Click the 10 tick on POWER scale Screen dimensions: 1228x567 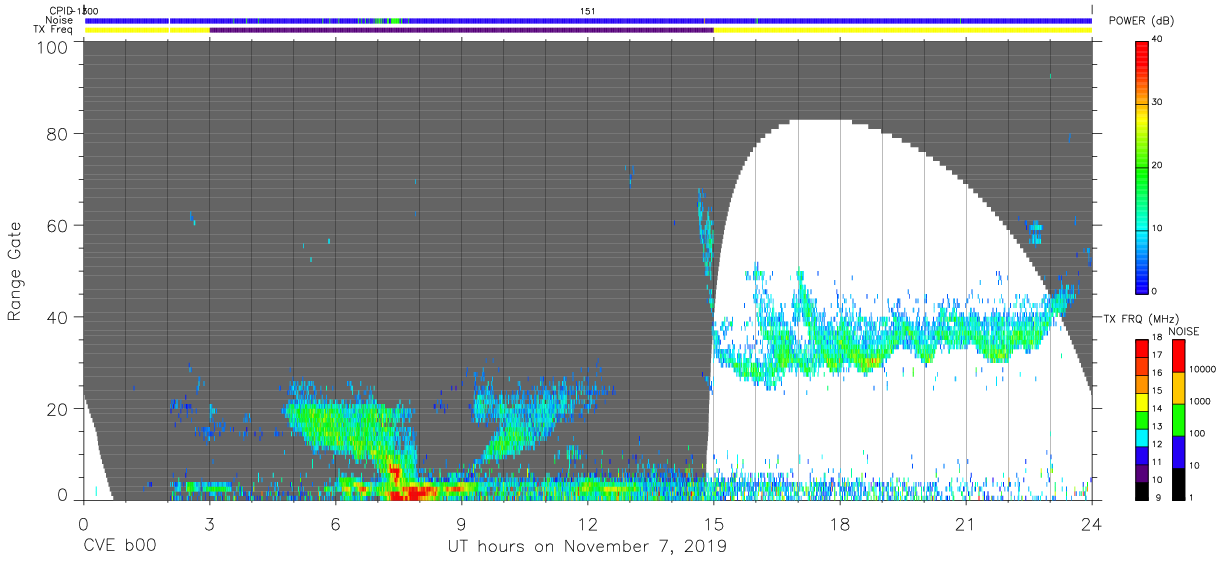pos(1158,228)
